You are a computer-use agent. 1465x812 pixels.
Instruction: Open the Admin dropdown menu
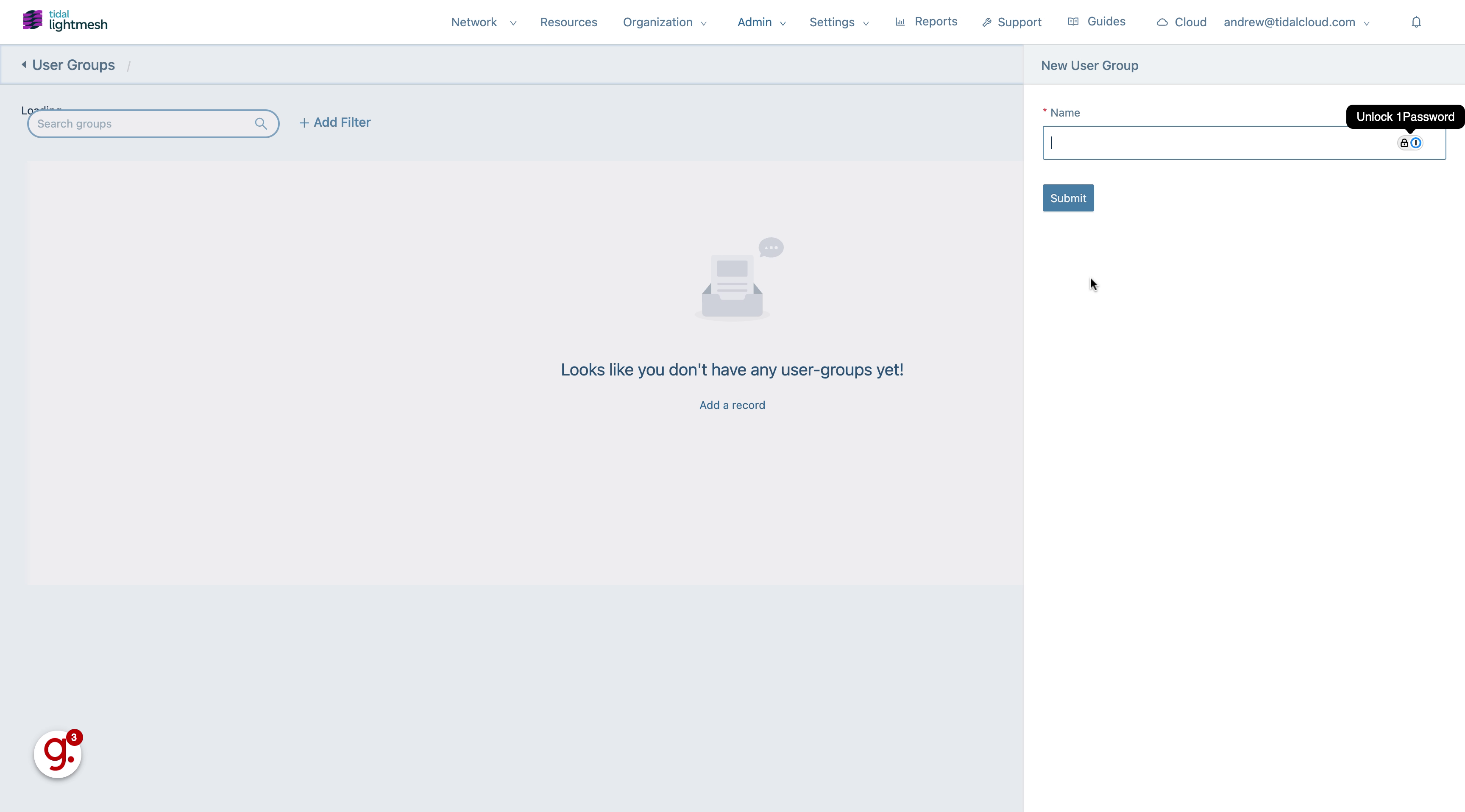tap(755, 22)
